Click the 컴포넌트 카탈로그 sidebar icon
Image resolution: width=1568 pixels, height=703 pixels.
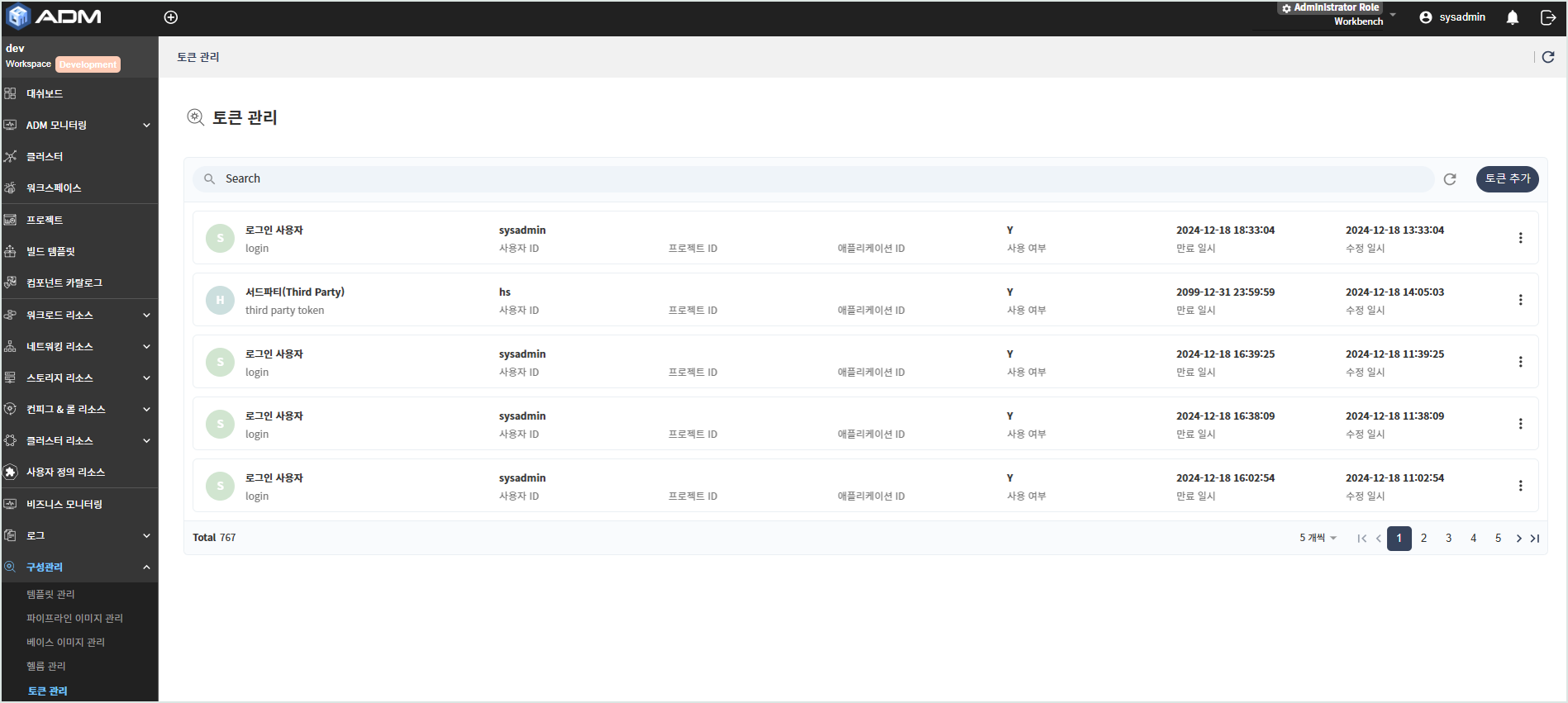click(10, 283)
